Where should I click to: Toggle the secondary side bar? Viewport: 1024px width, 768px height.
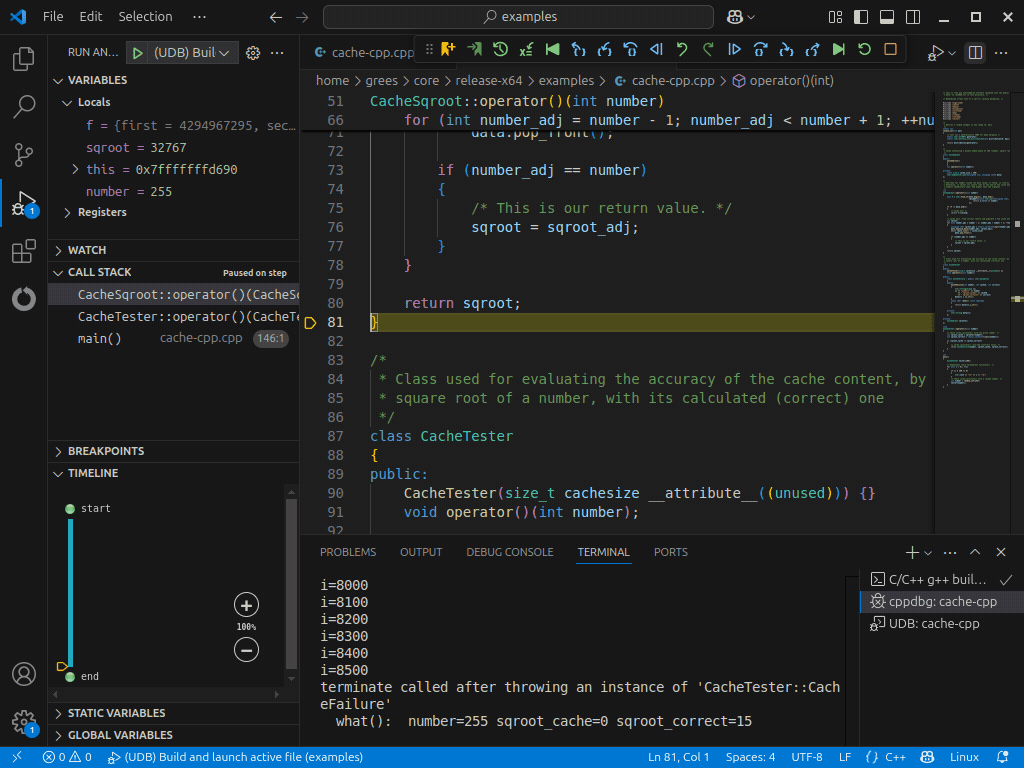pos(913,17)
